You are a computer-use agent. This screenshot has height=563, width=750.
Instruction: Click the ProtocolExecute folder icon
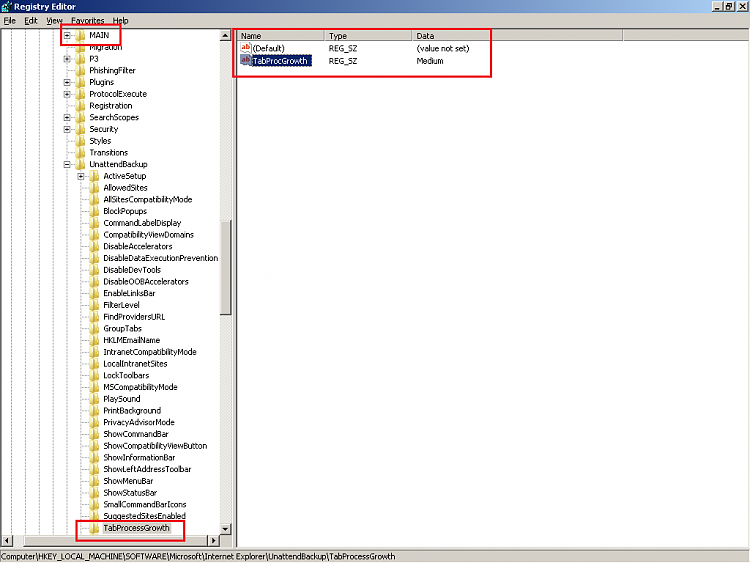tap(80, 94)
